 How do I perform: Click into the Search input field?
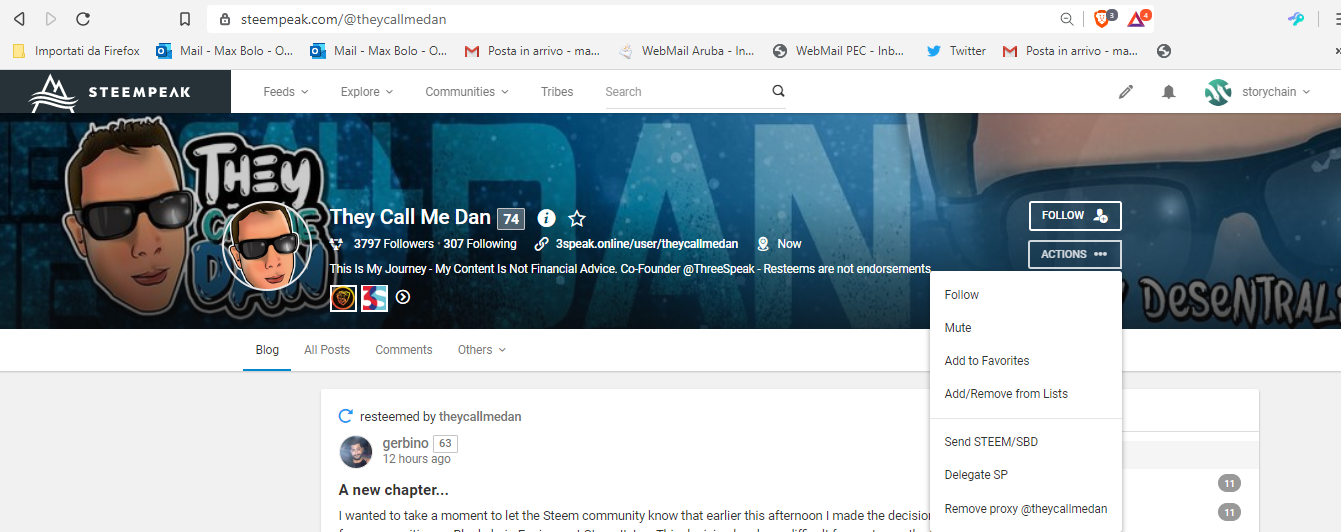(685, 92)
